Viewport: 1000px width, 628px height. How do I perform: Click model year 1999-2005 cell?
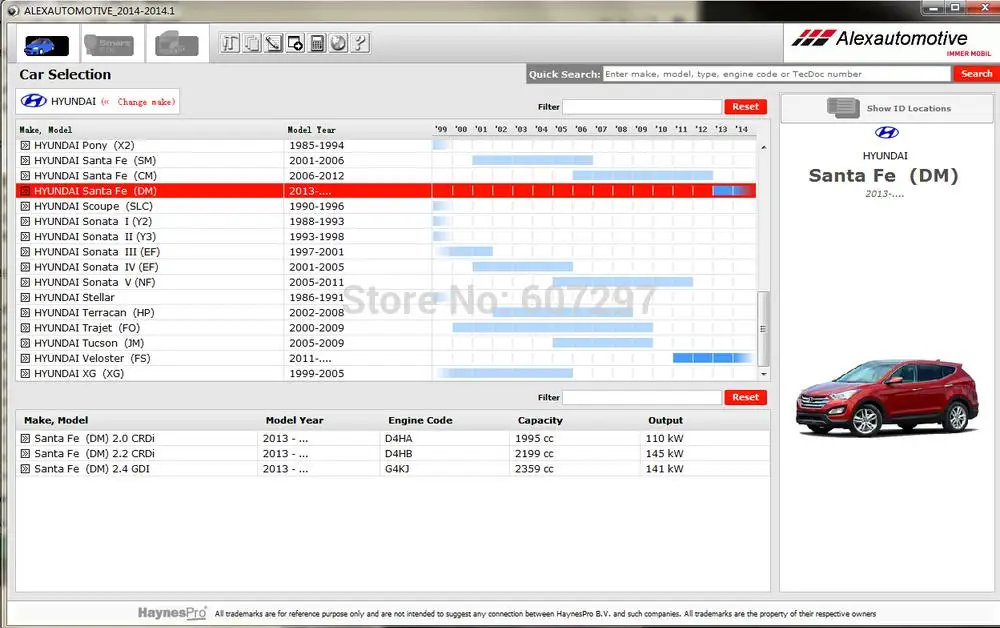(316, 374)
